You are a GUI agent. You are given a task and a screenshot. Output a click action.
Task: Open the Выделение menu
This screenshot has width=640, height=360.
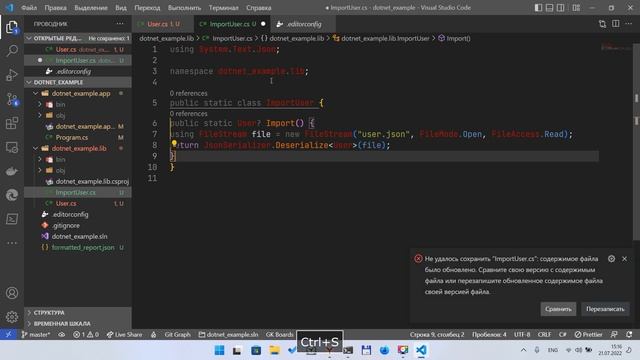pyautogui.click(x=91, y=7)
